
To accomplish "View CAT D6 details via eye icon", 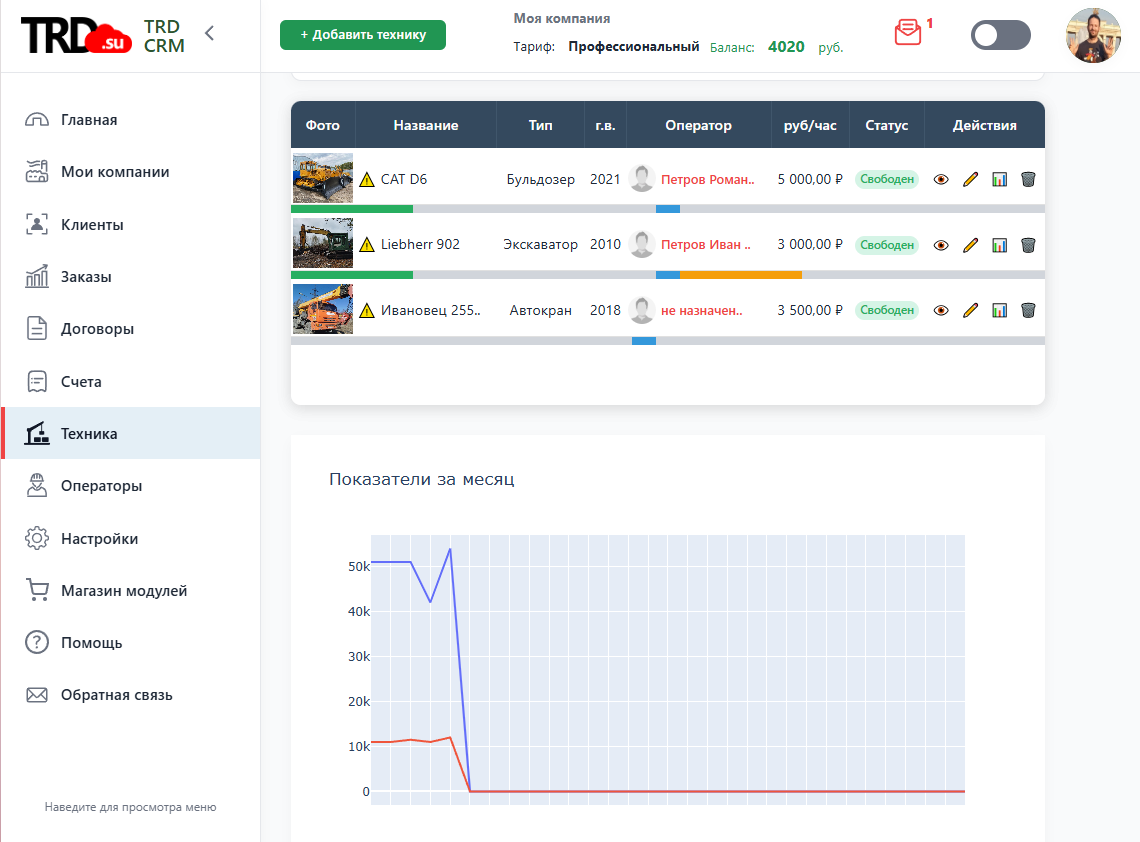I will point(941,180).
